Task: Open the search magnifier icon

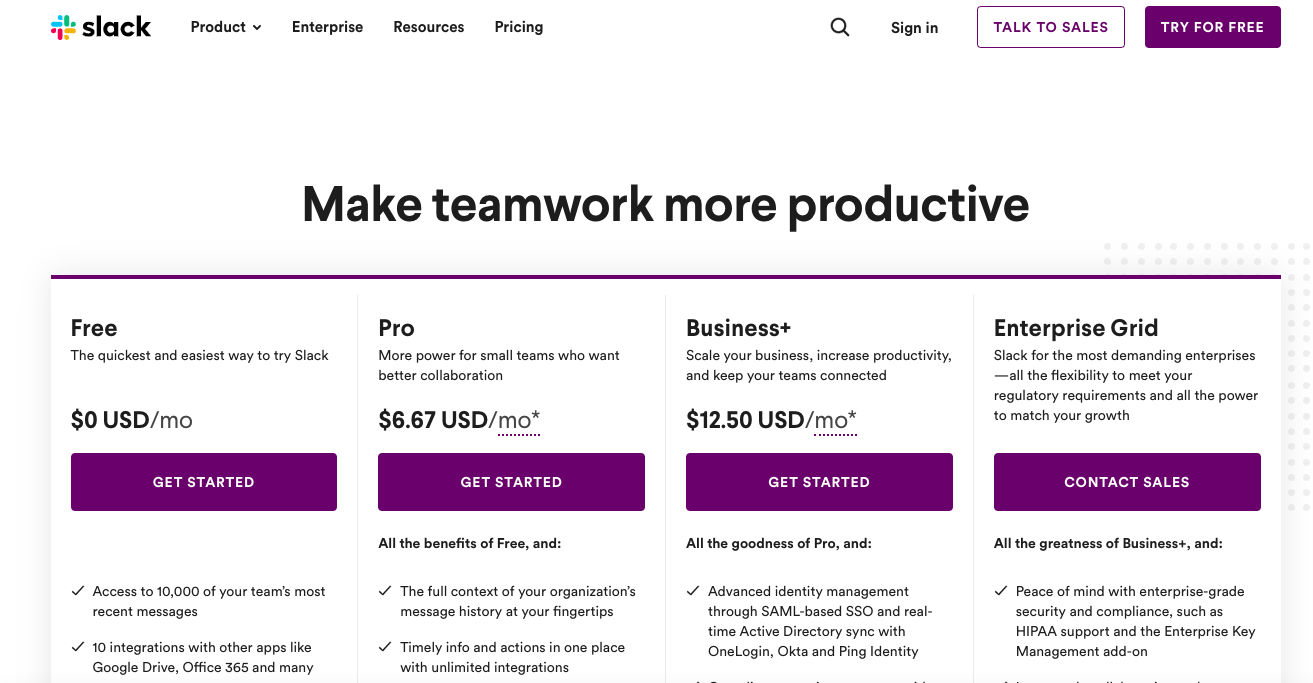Action: (840, 27)
